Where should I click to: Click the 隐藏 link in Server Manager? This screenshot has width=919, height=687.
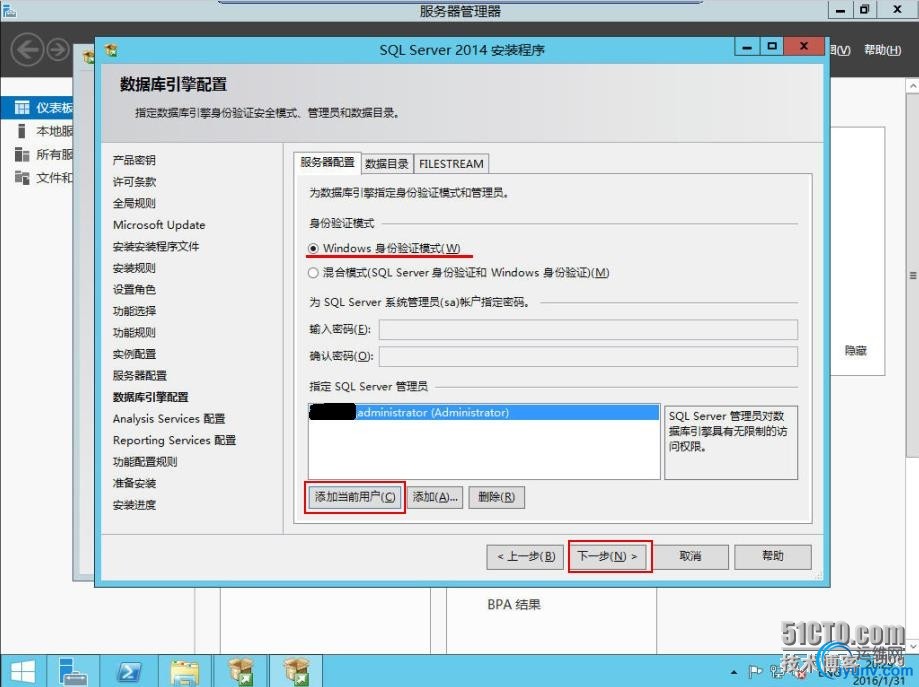point(856,351)
